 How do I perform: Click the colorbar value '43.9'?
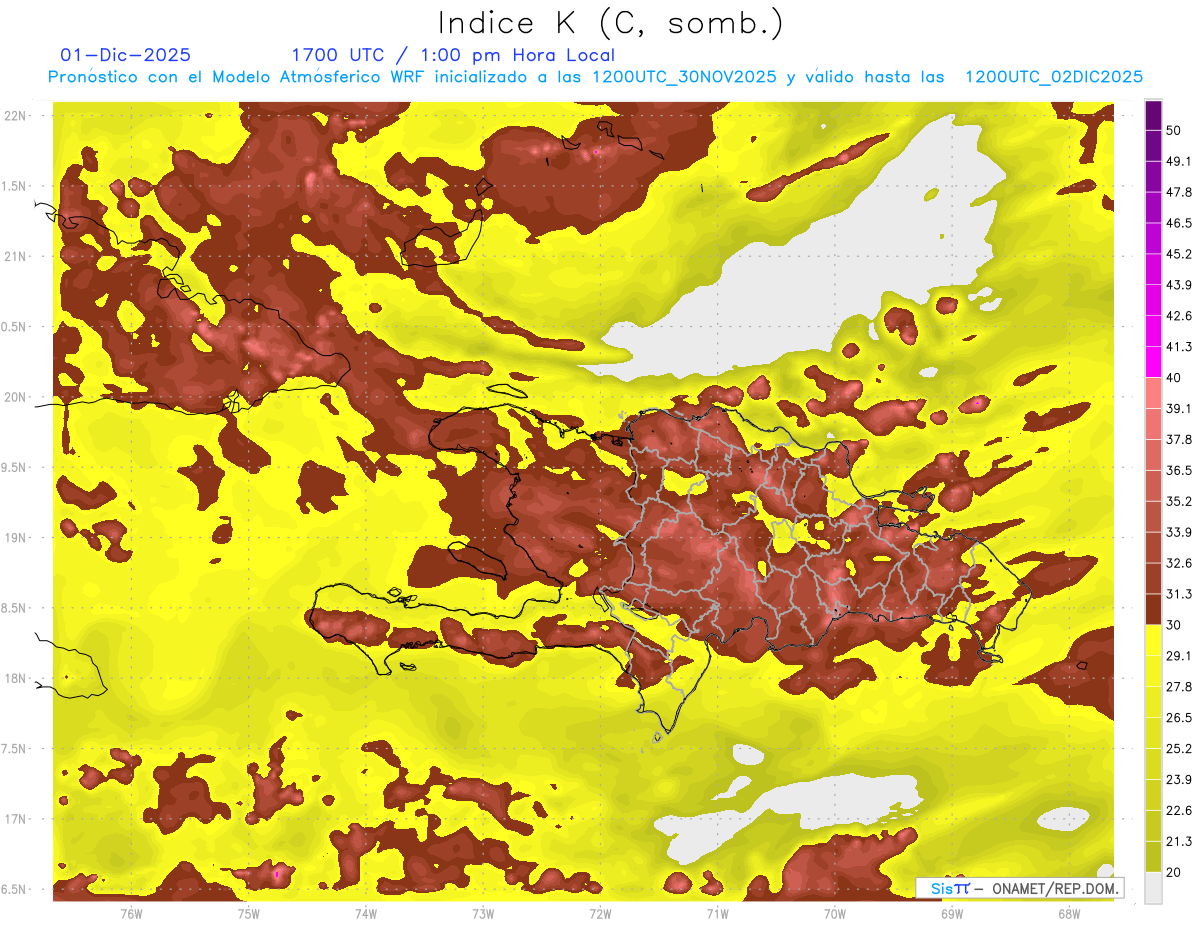tap(1178, 285)
